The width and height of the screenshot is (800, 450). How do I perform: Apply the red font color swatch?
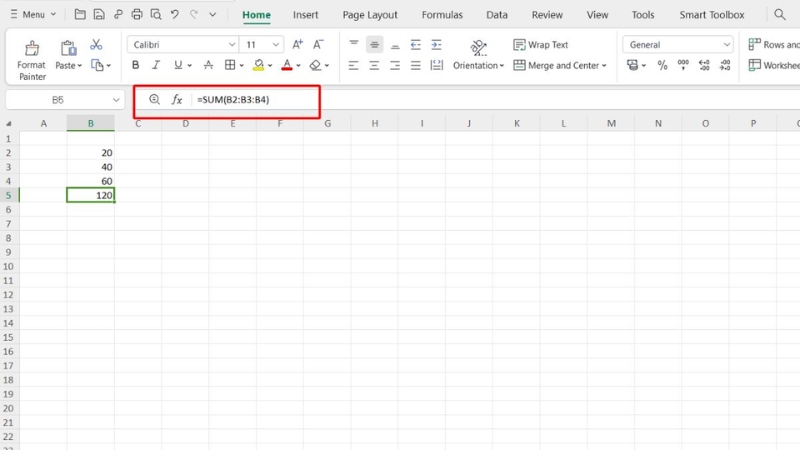click(x=286, y=65)
